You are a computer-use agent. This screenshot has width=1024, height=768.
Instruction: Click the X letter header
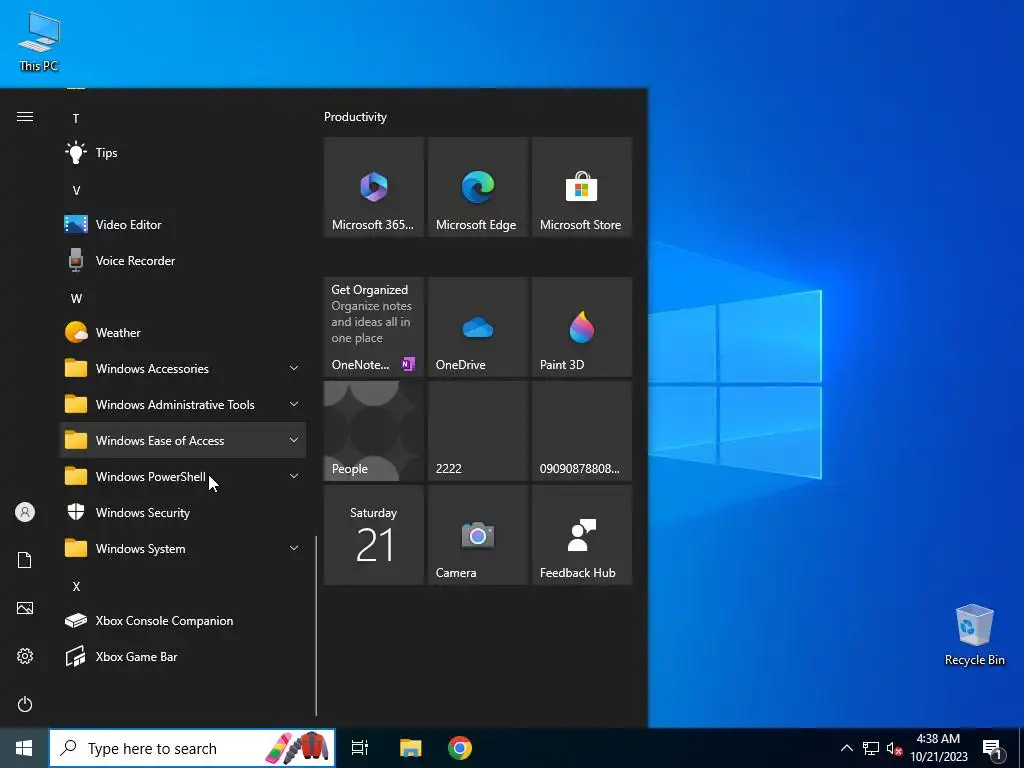click(x=76, y=586)
